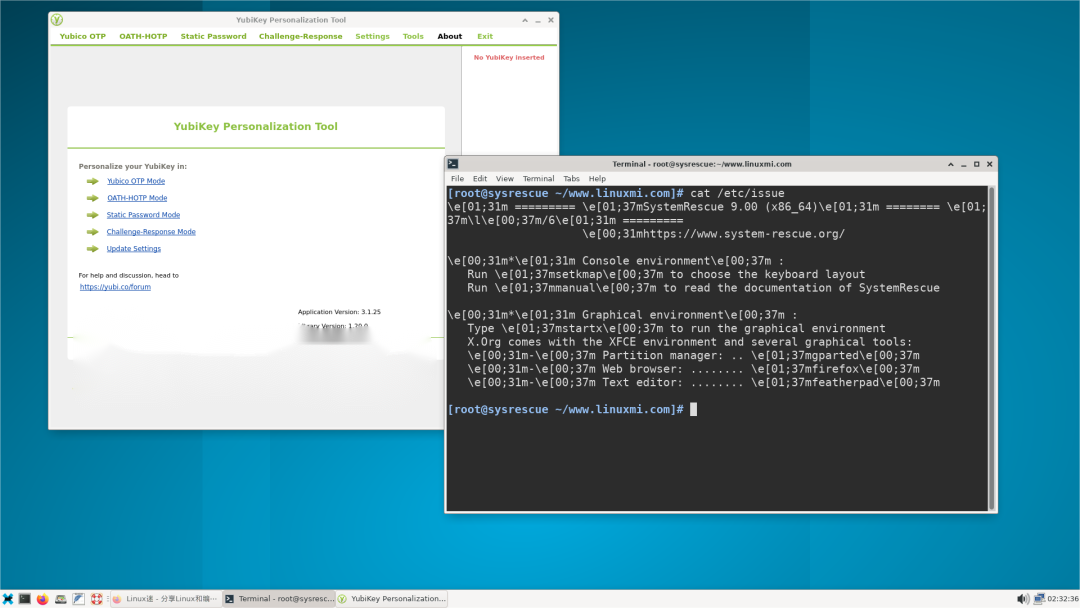Image resolution: width=1080 pixels, height=608 pixels.
Task: Follow the Challenge-Response Mode link
Action: pos(151,232)
